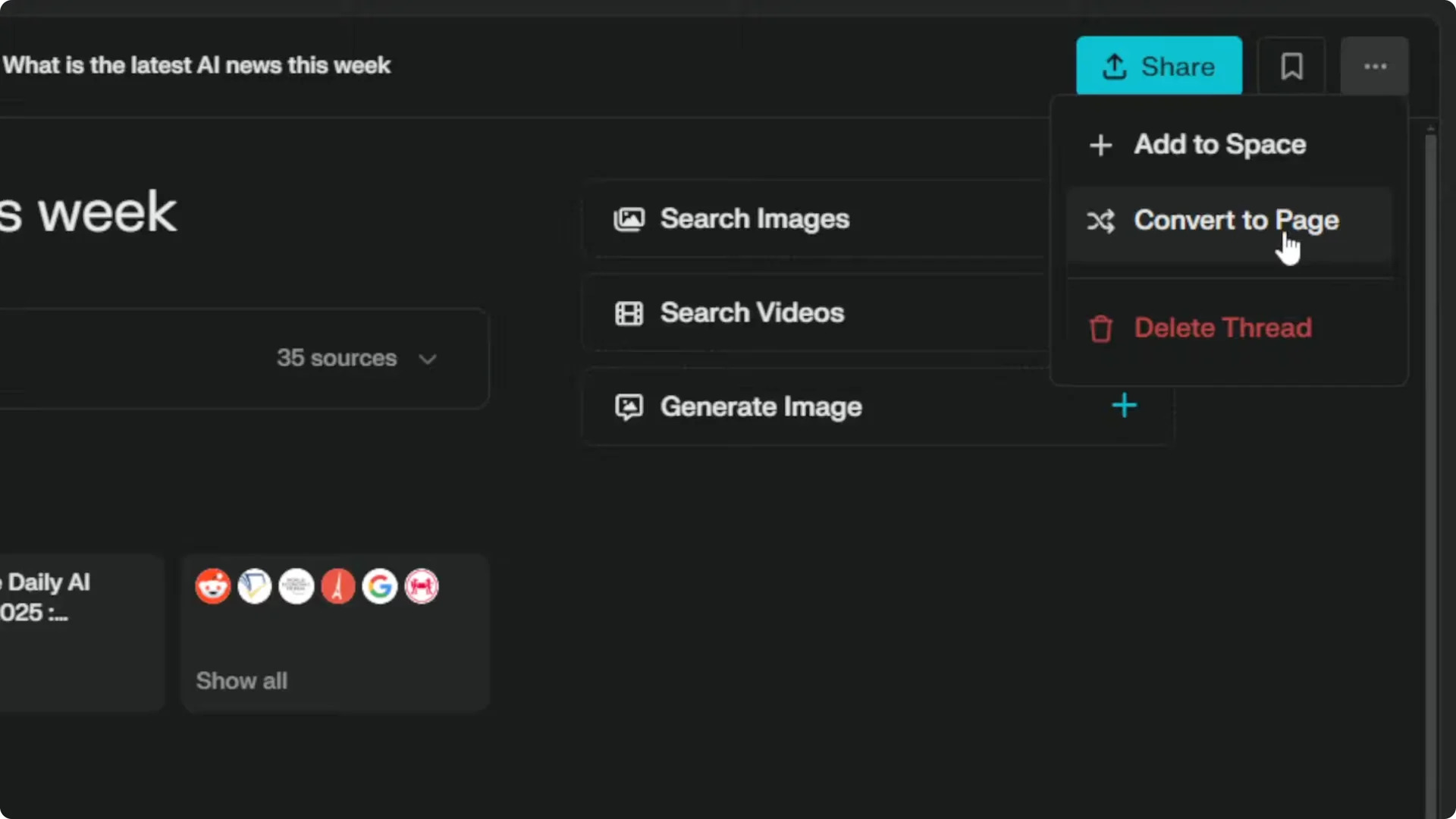Click the World Economic Forum source icon
1456x819 pixels.
click(297, 586)
